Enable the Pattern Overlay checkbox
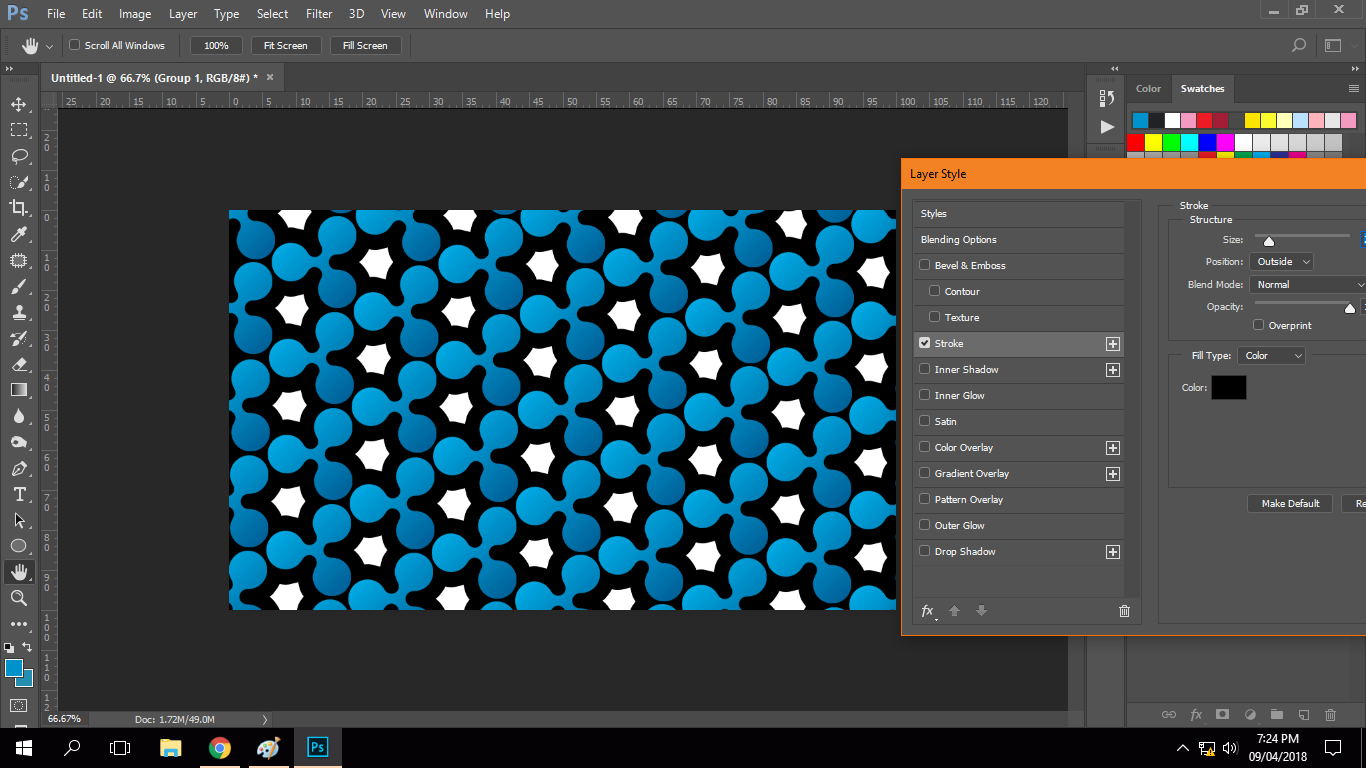The image size is (1366, 768). [925, 499]
